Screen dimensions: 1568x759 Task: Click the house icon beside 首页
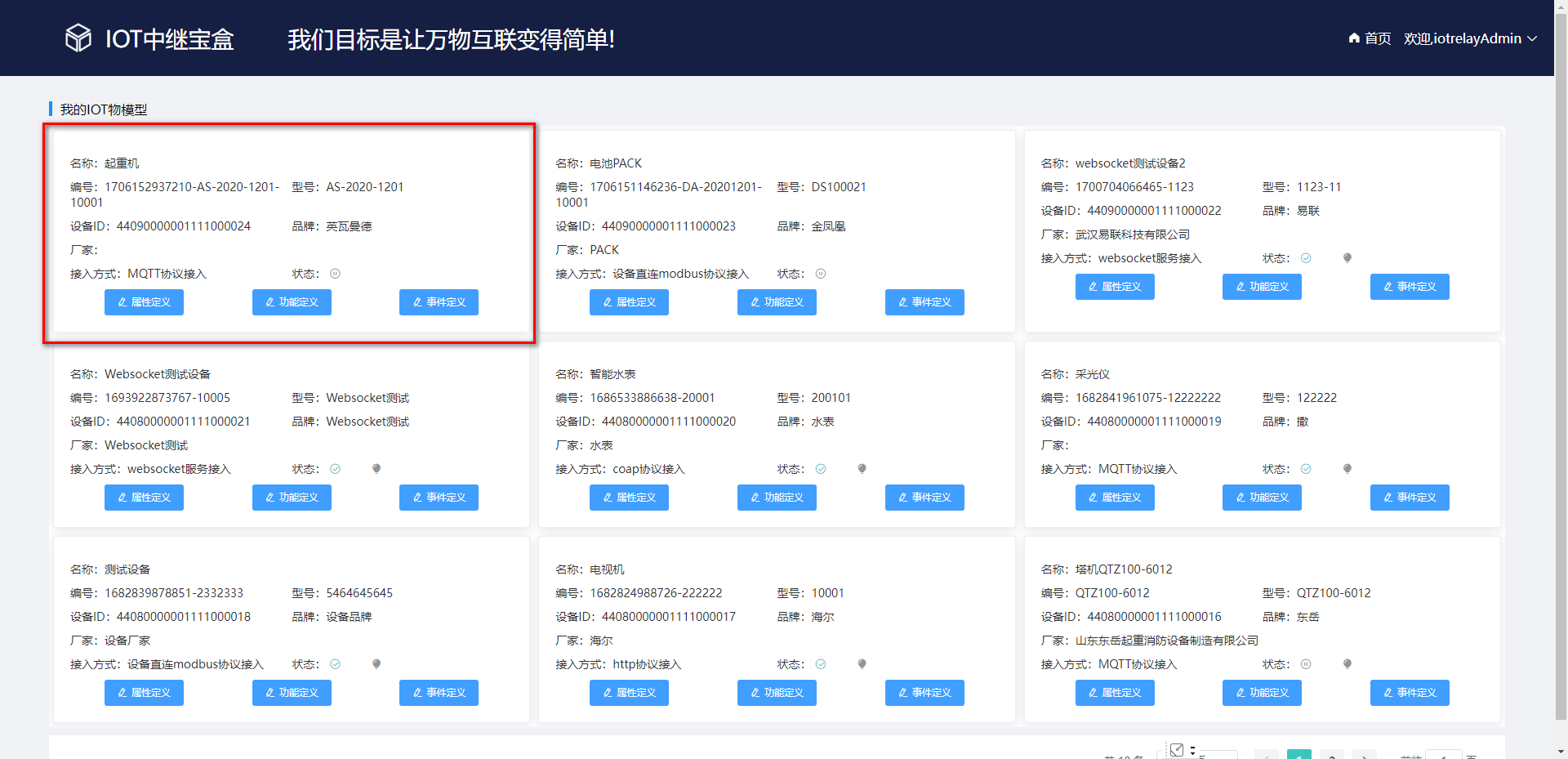[1353, 38]
